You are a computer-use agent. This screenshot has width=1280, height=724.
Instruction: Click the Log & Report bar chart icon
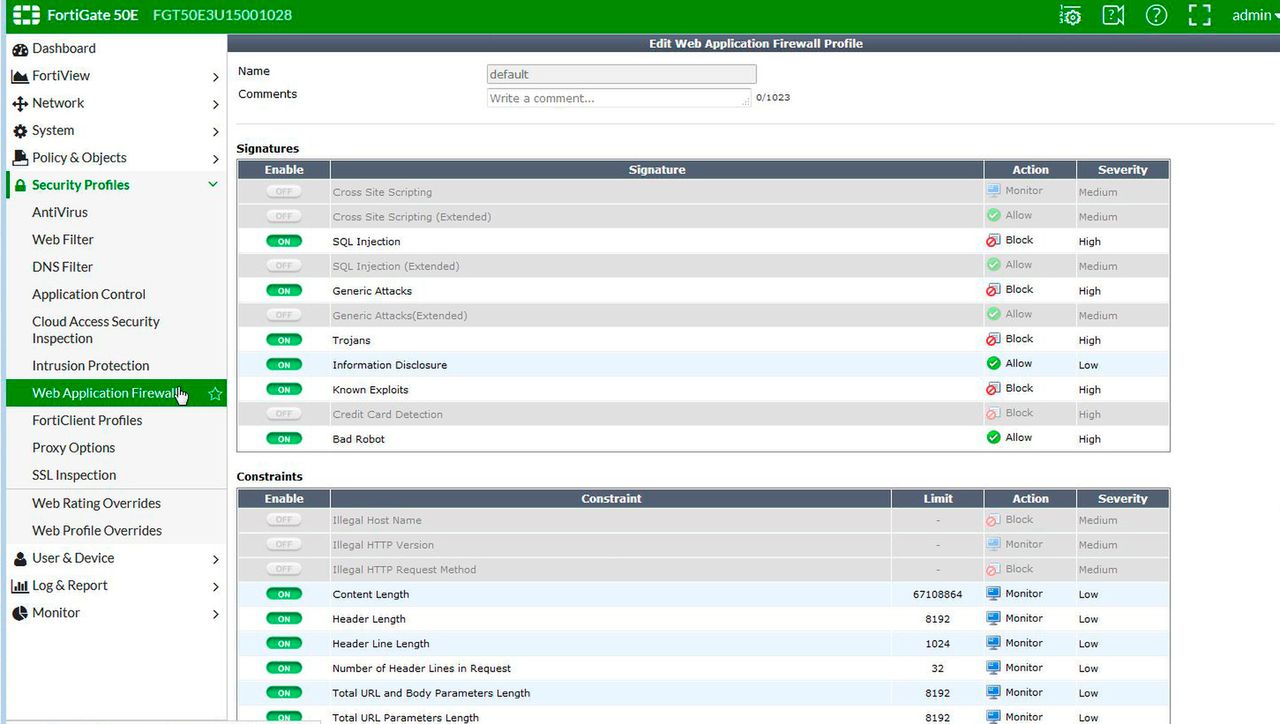pyautogui.click(x=20, y=586)
